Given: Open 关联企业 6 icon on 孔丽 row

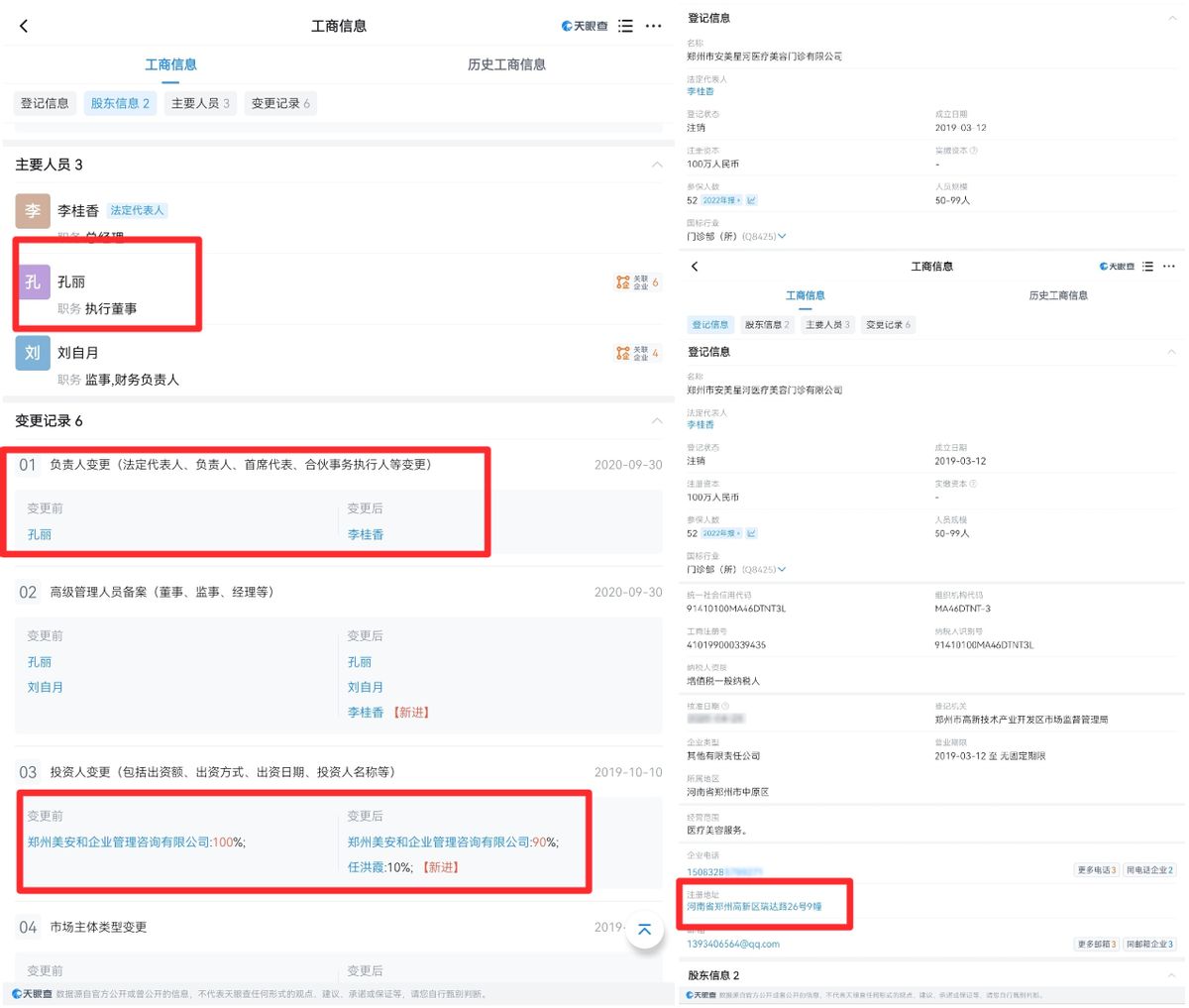Looking at the screenshot, I should pos(637,282).
